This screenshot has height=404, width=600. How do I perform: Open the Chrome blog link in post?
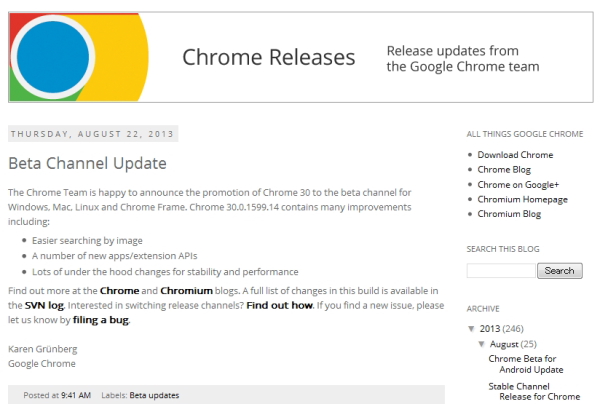[x=120, y=290]
